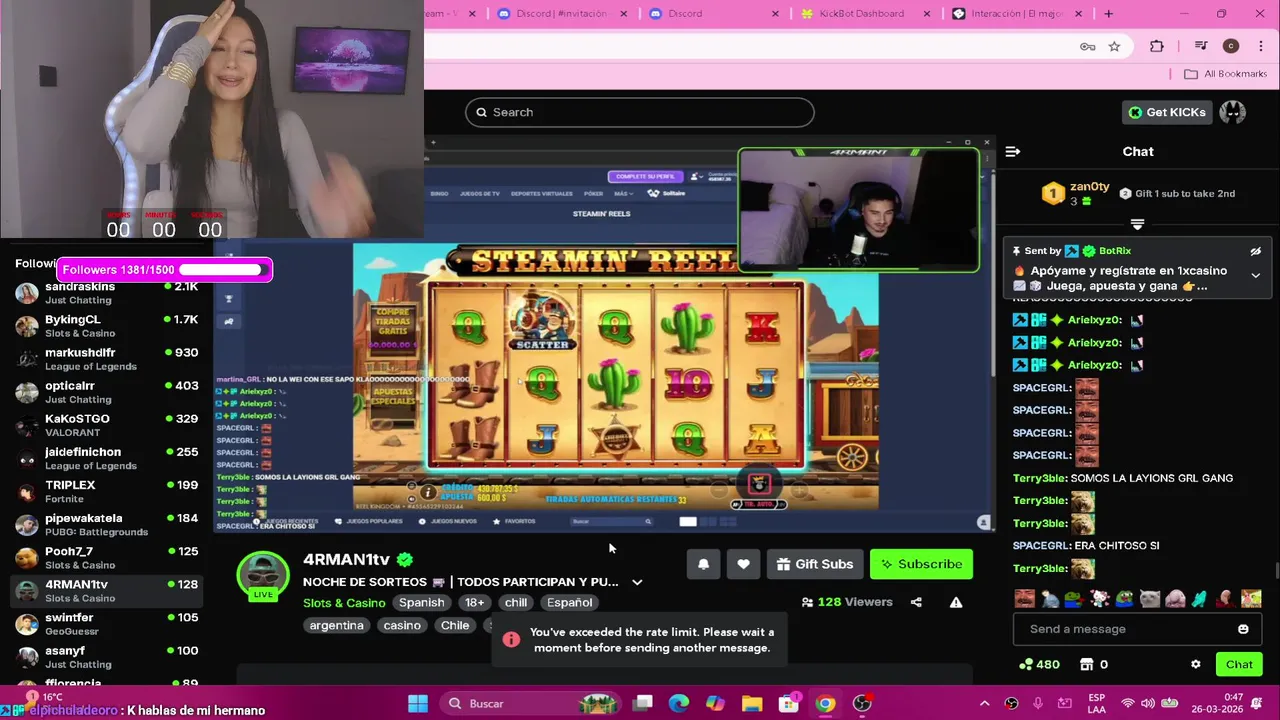Open the channel points 480 balance
Viewport: 1280px width, 720px height.
(1039, 664)
